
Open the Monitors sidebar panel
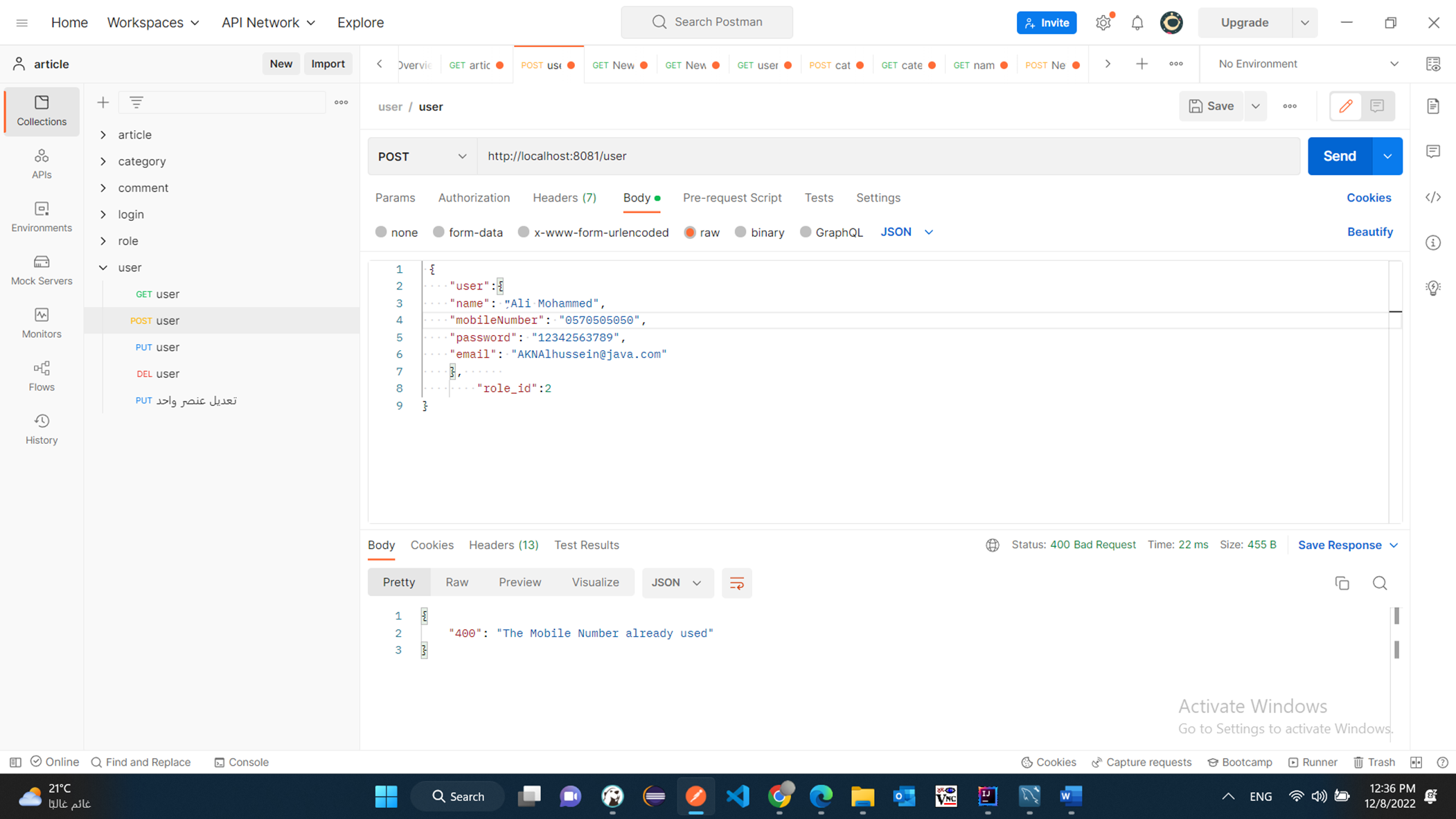[x=42, y=323]
